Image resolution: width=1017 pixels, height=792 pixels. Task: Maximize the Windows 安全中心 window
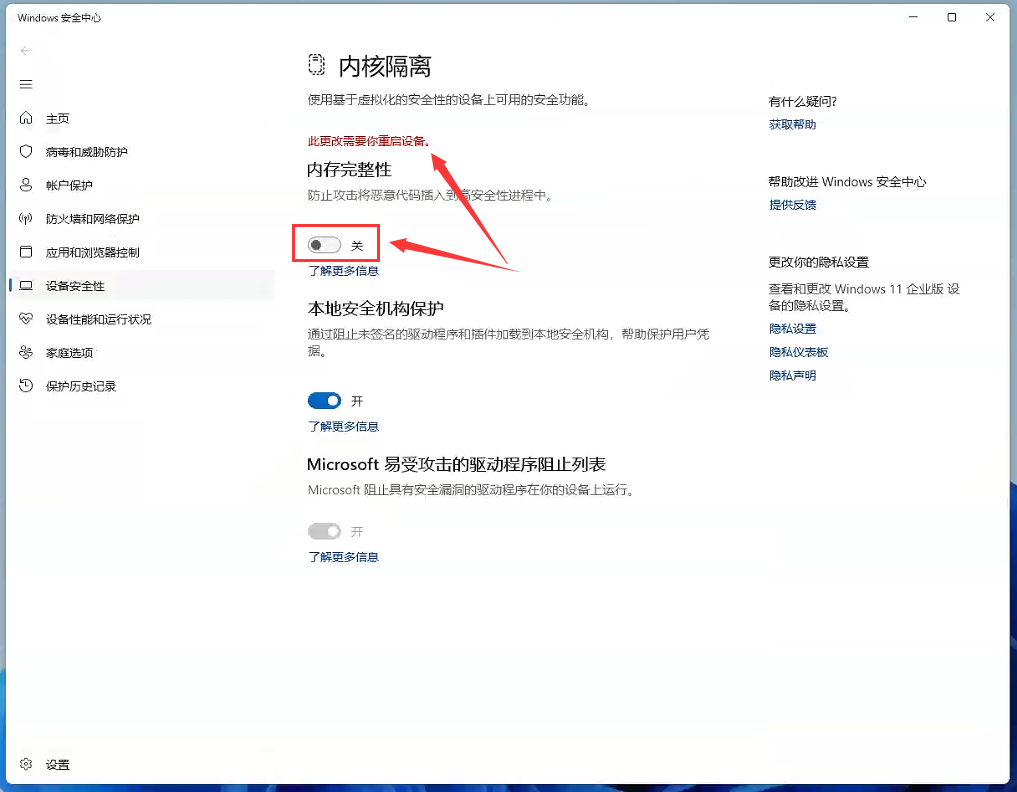[x=951, y=17]
